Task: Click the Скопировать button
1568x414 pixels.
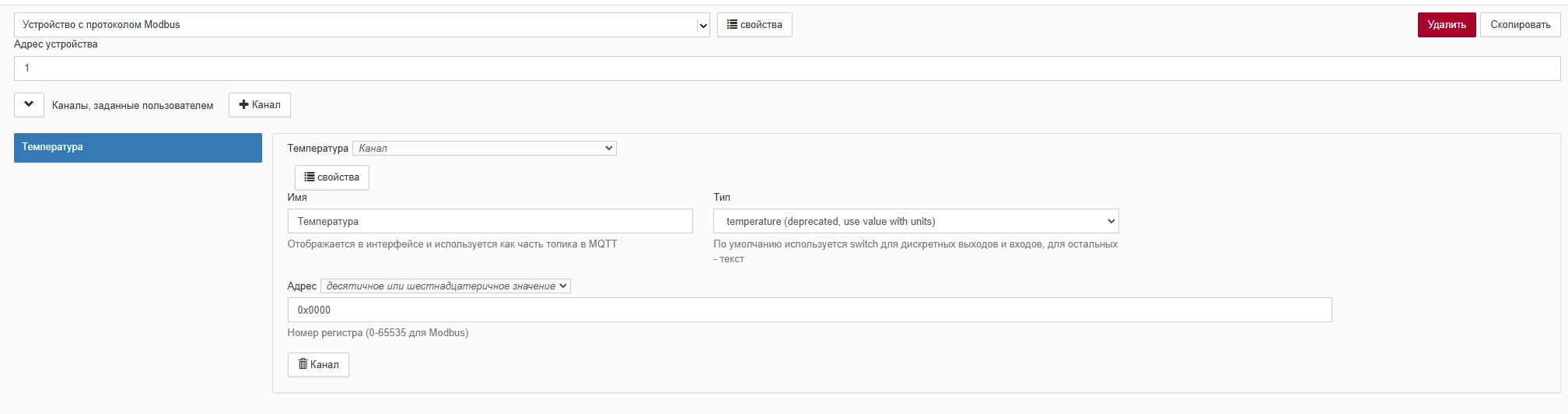Action: (1520, 25)
